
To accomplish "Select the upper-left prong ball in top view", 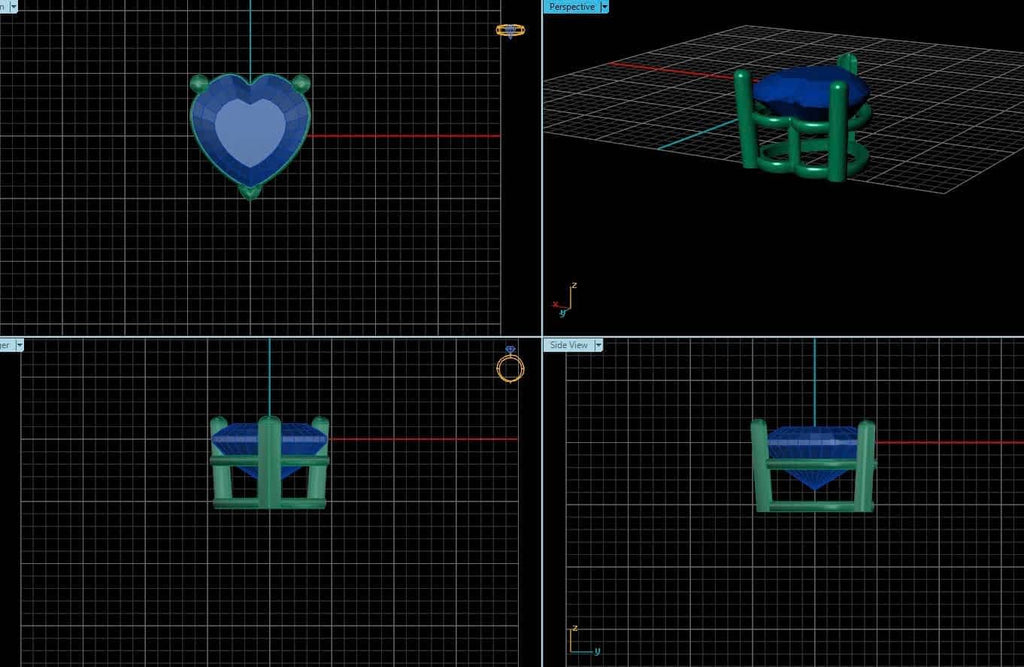I will tap(199, 83).
